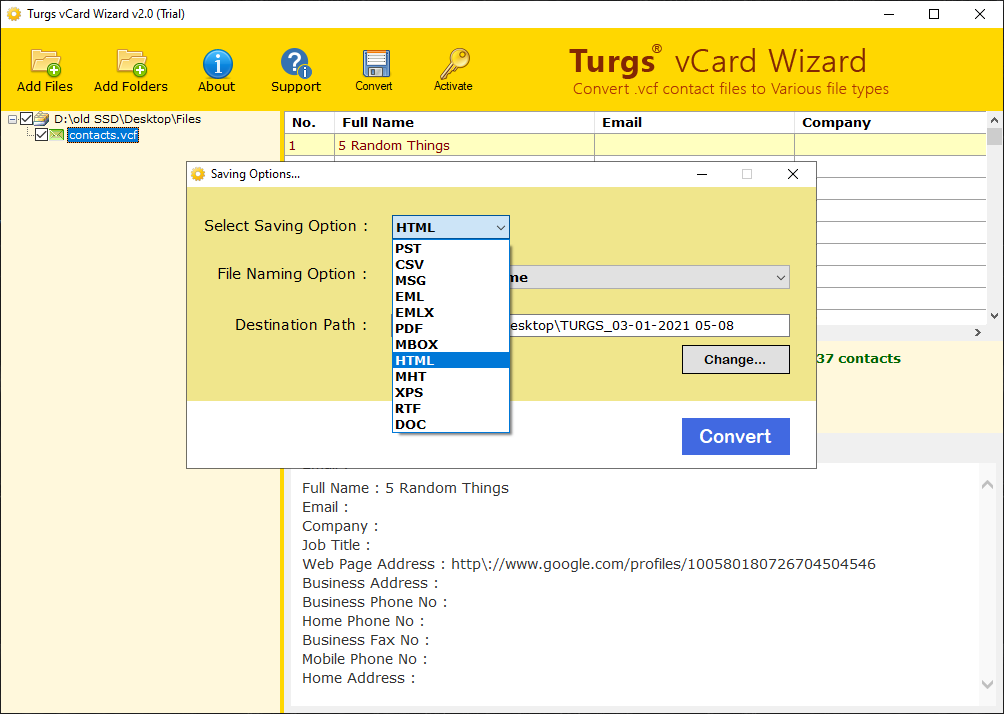Minimize the Saving Options dialog
The width and height of the screenshot is (1004, 714).
[x=702, y=174]
